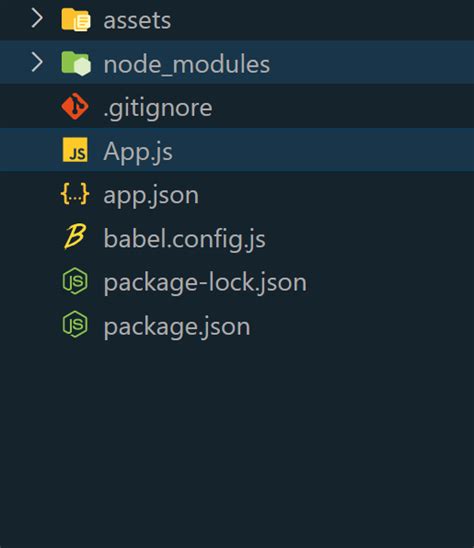The height and width of the screenshot is (548, 474).
Task: Open App.js in the editor
Action: tap(138, 152)
